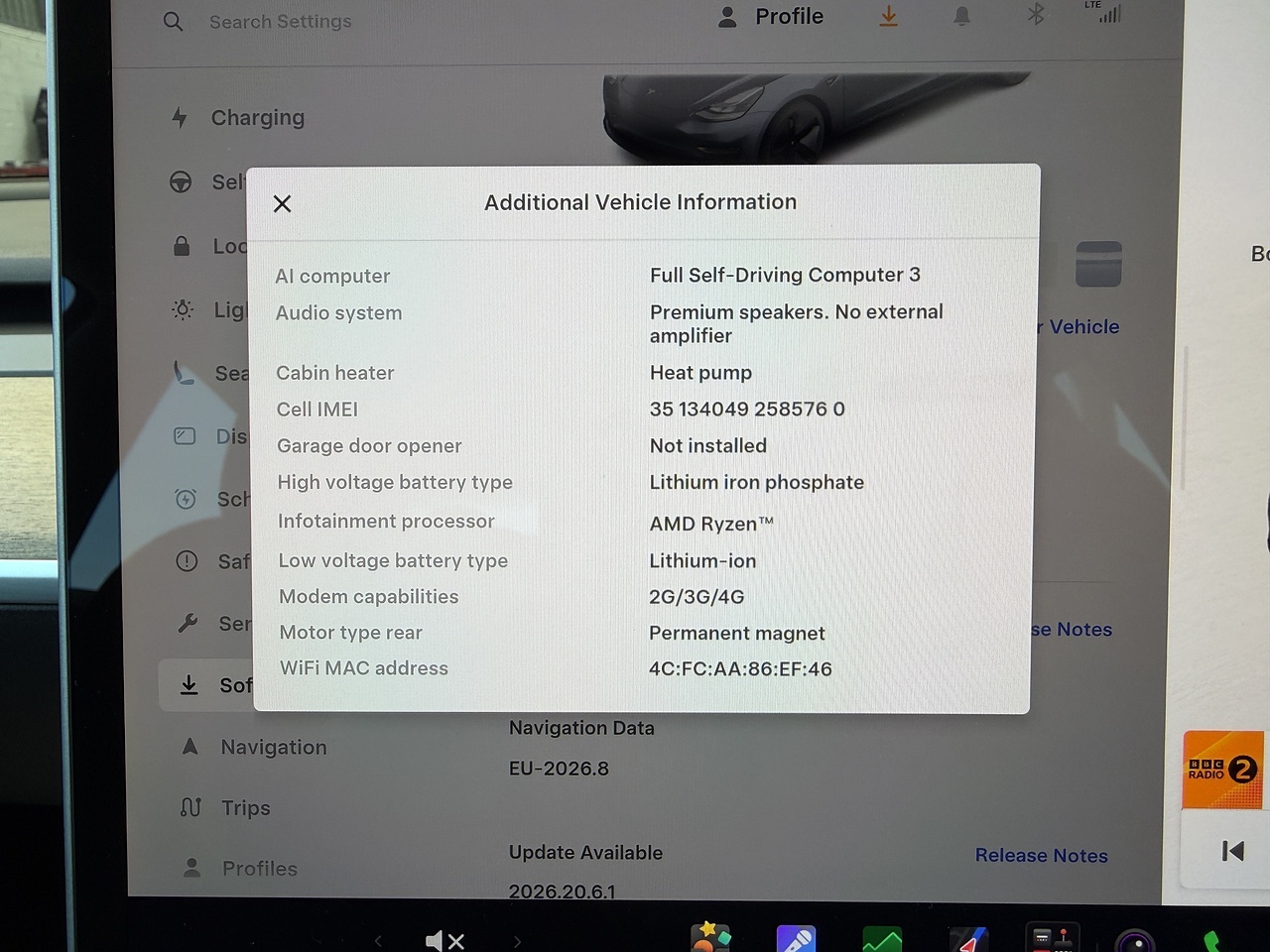This screenshot has height=952, width=1270.
Task: Open the green phone app
Action: [1211, 941]
